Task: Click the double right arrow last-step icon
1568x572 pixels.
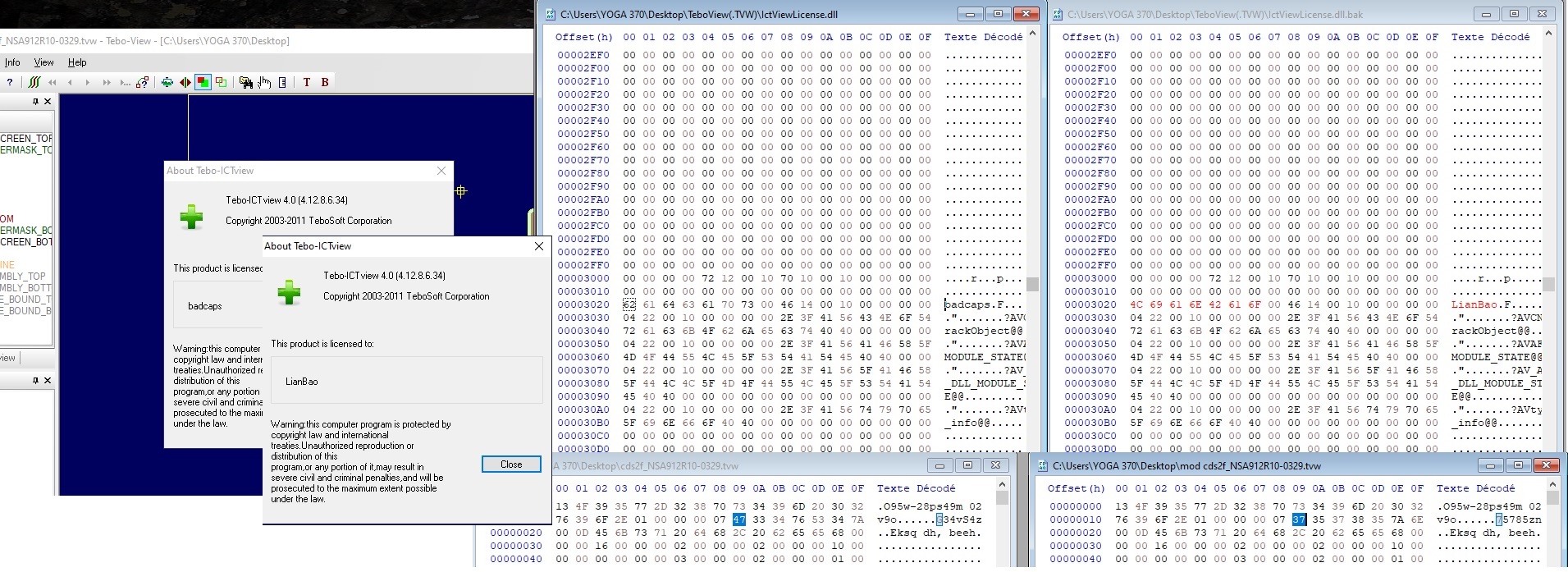Action: click(x=106, y=82)
